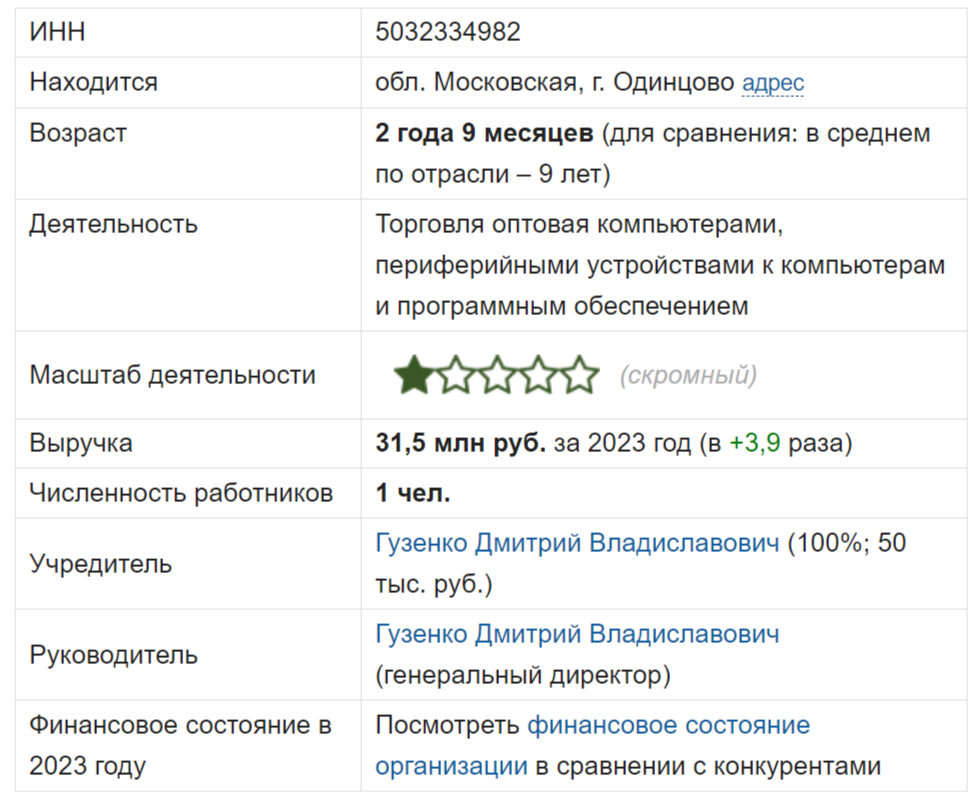Click the gray "(скромный)" scale label

click(x=688, y=376)
